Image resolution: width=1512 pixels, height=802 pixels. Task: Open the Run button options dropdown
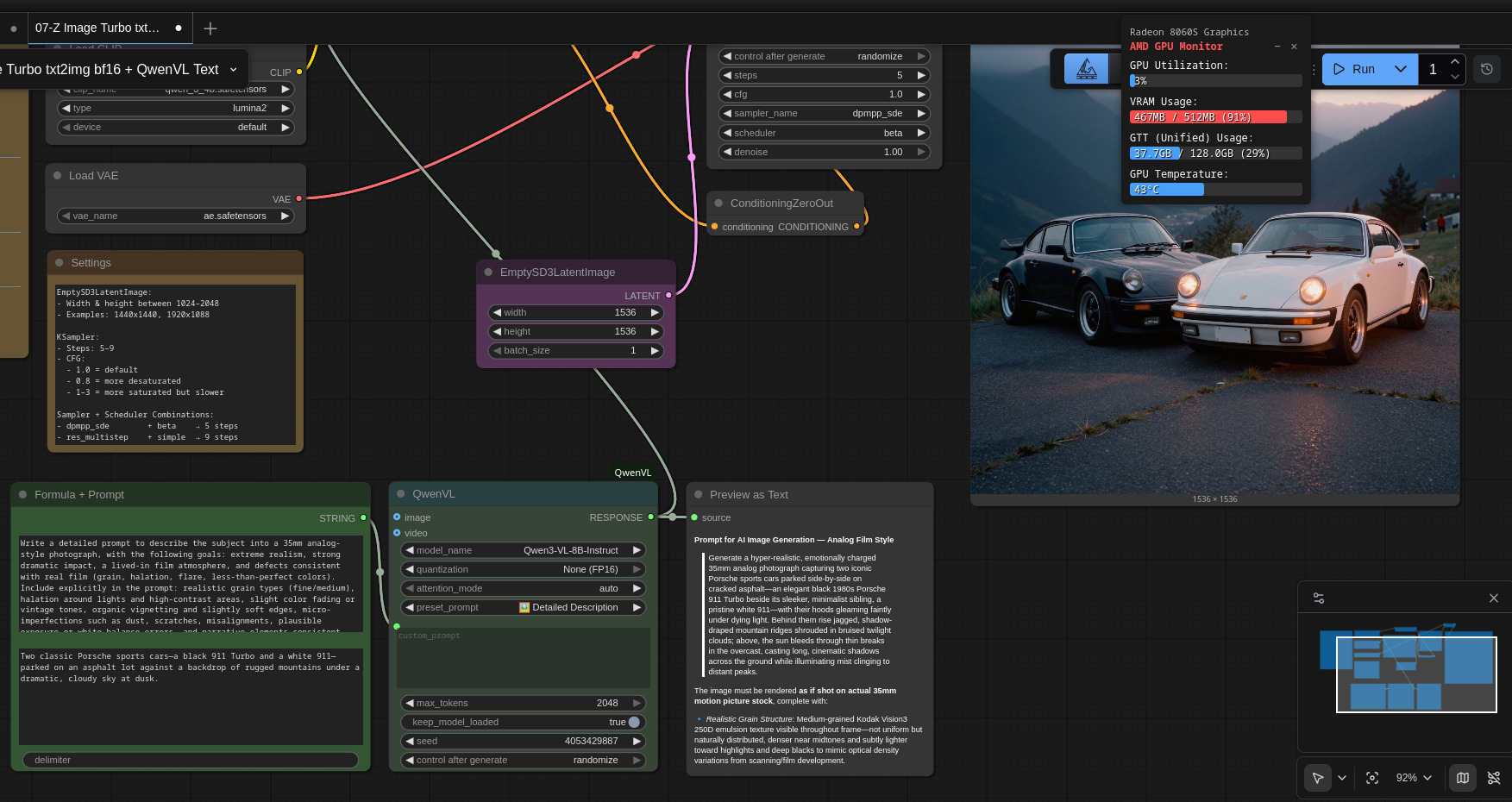tap(1401, 69)
